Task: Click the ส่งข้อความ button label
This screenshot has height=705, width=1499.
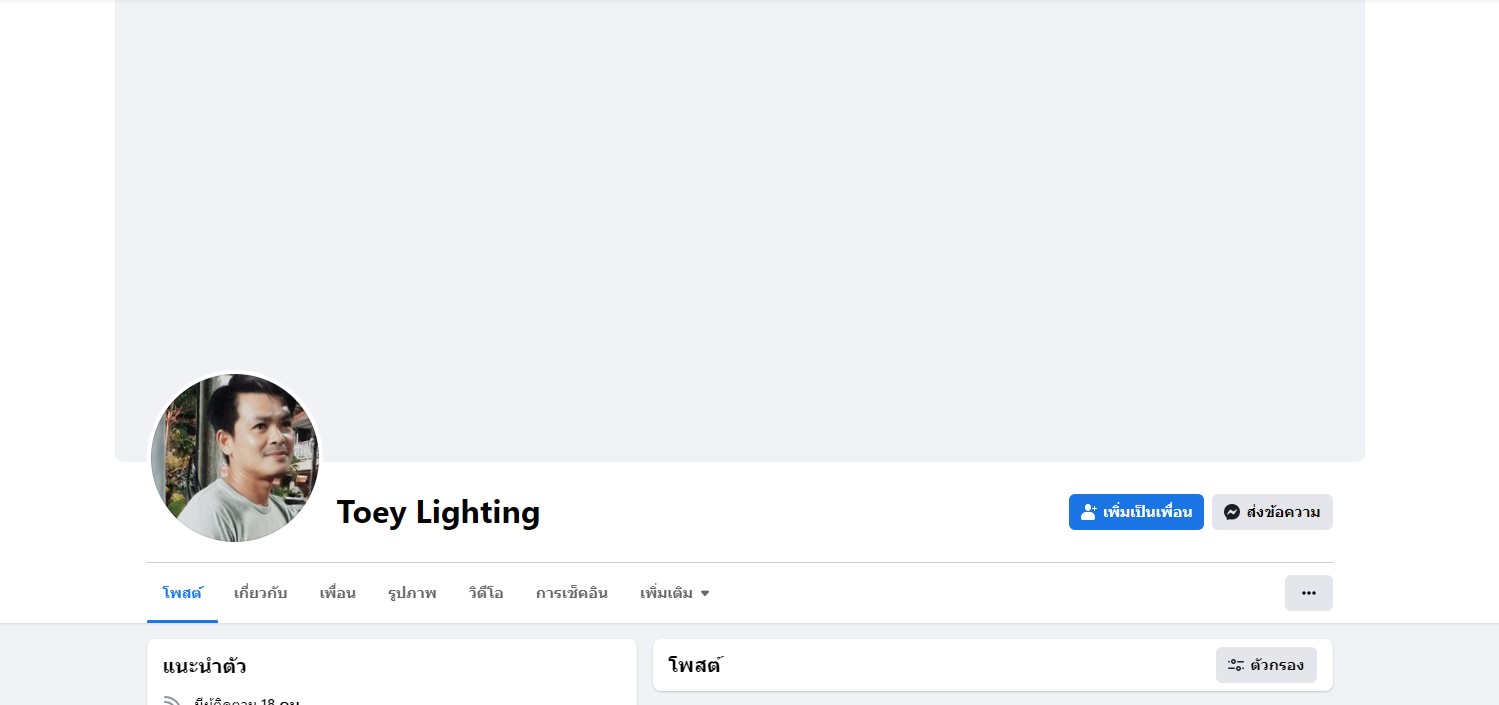Action: click(1283, 512)
